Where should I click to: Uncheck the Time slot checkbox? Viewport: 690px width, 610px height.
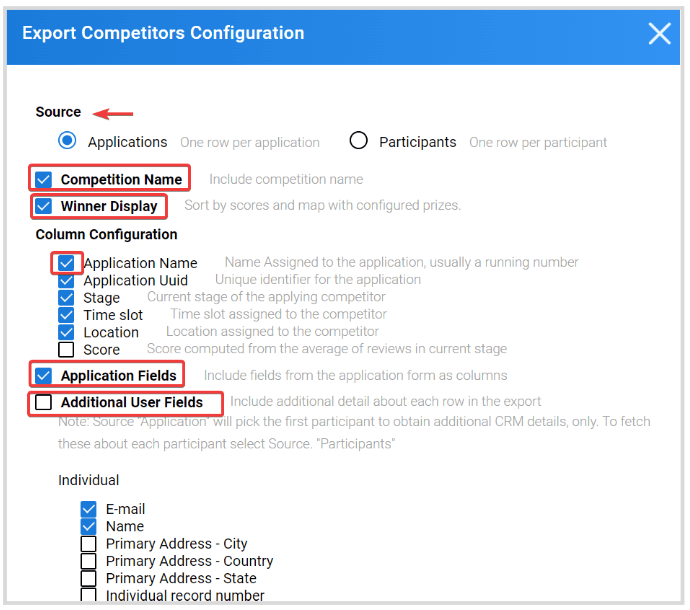[x=66, y=315]
